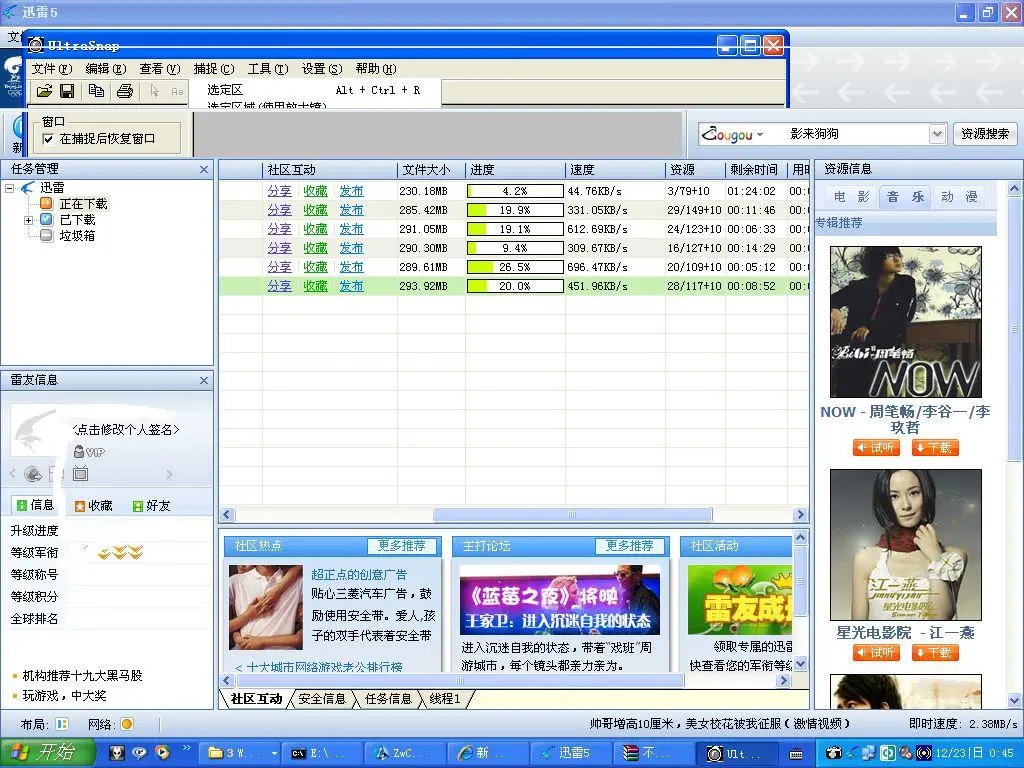Viewport: 1024px width, 768px height.
Task: Print with the UltraSnap printer icon
Action: (x=125, y=91)
